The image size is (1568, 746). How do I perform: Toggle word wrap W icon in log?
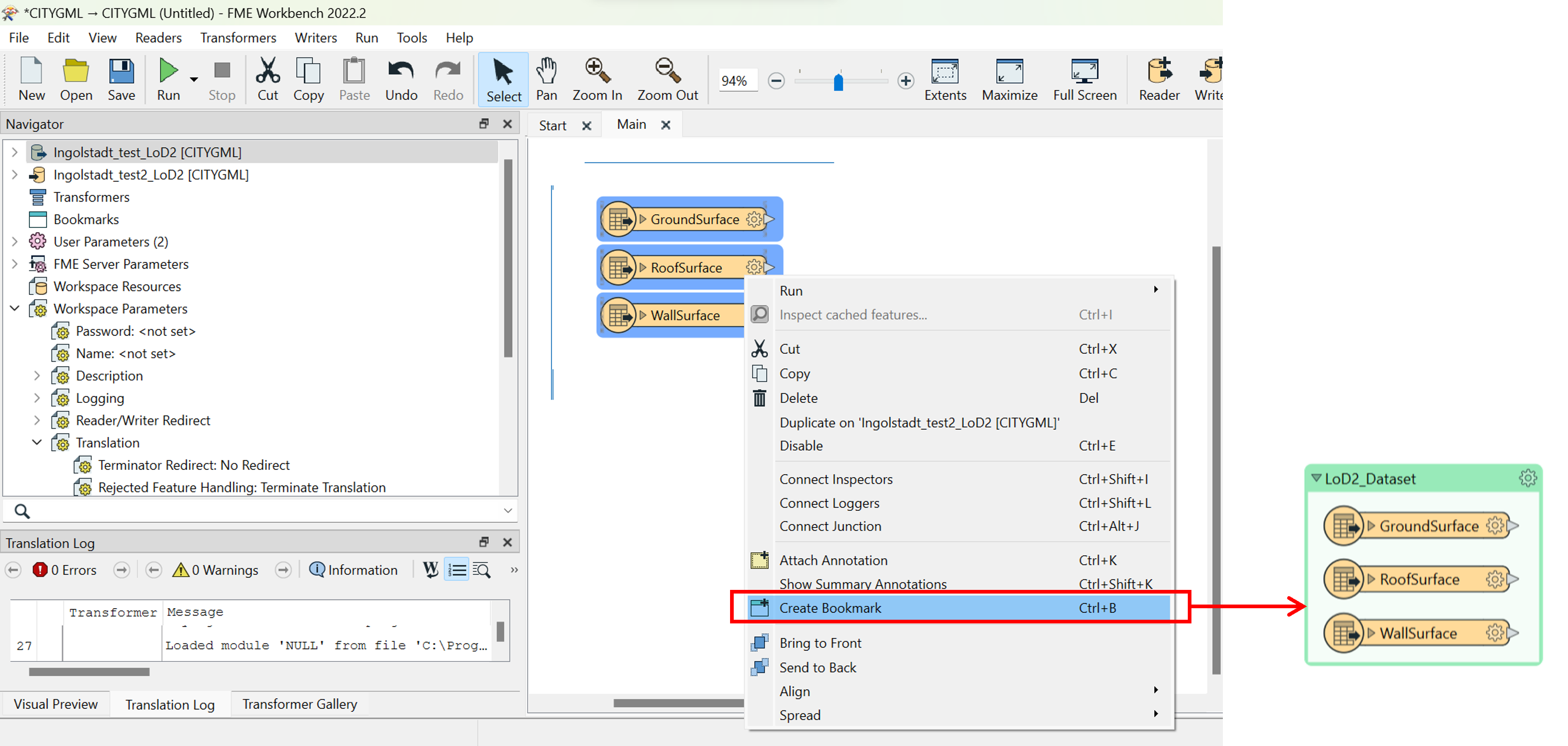430,570
